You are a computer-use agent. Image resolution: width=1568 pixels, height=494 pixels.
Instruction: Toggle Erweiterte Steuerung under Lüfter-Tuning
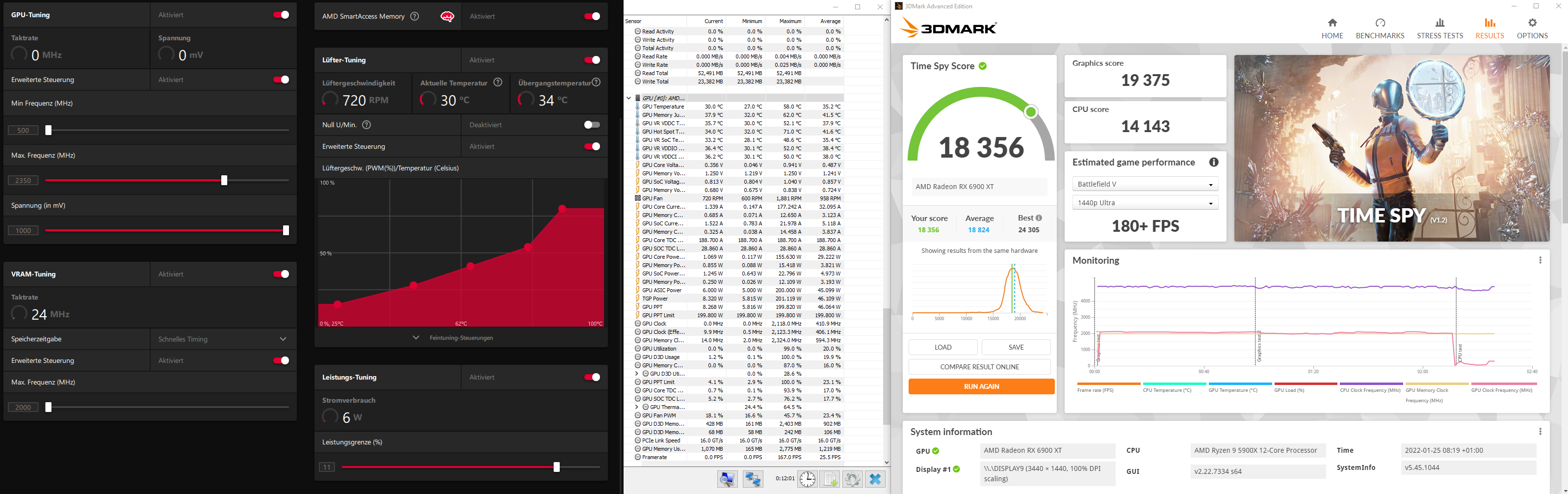(592, 146)
